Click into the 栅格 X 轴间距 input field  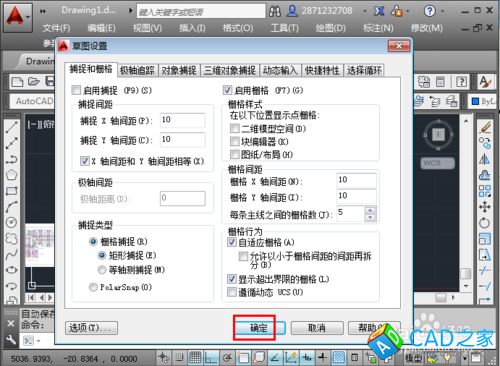[356, 181]
